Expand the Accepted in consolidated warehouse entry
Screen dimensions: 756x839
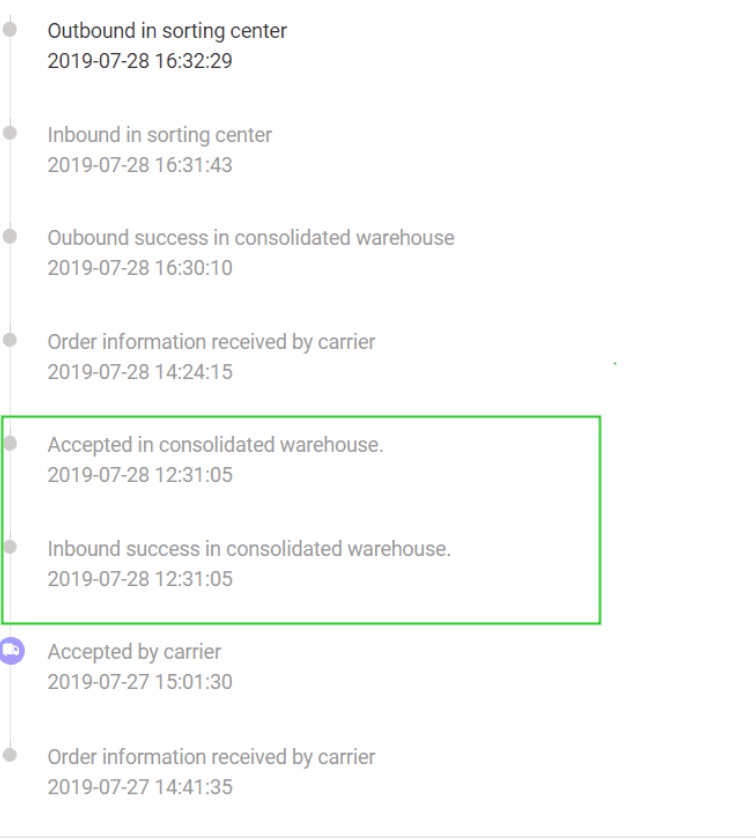(216, 444)
